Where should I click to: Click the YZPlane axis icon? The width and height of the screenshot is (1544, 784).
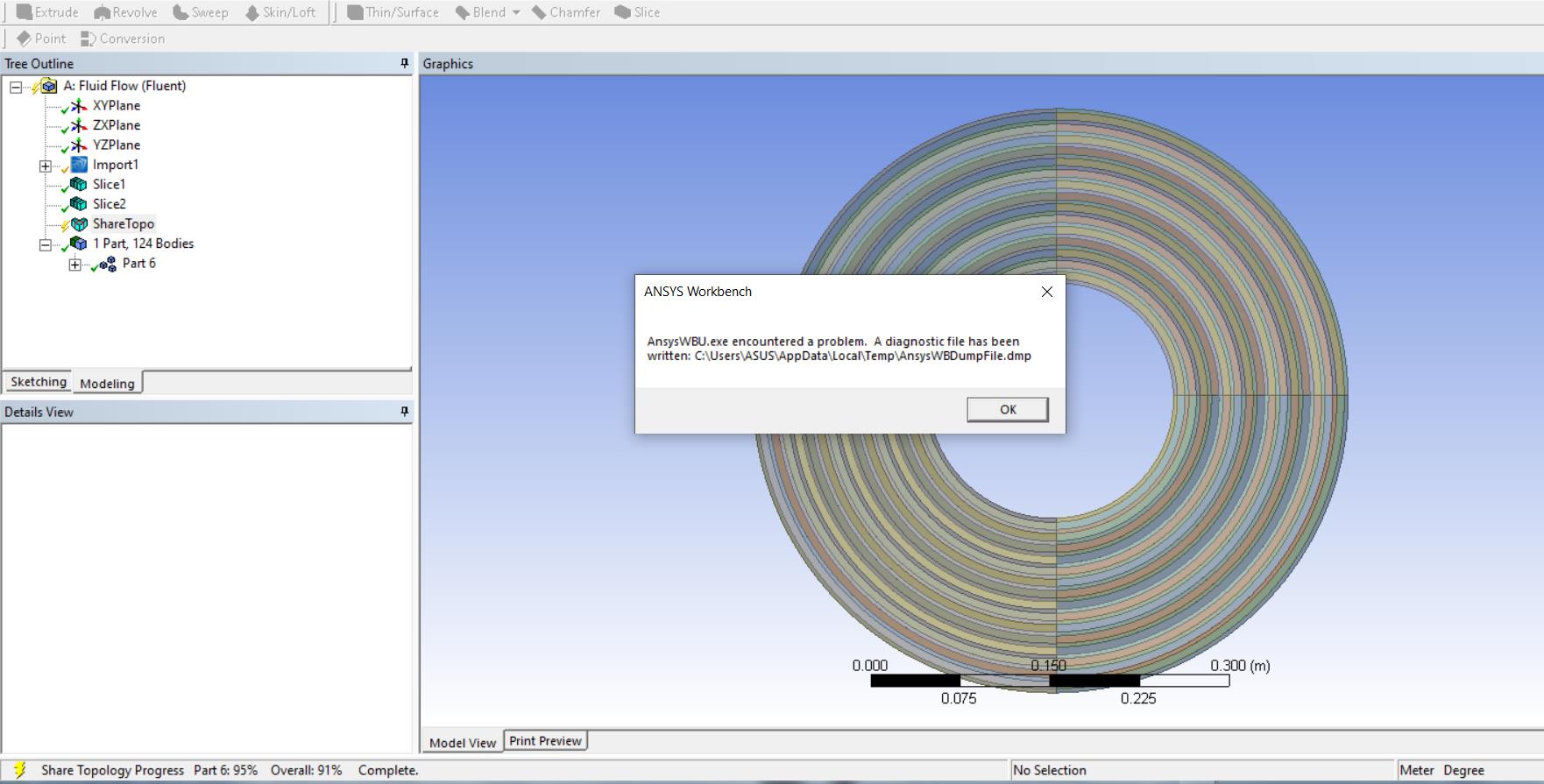(x=79, y=145)
